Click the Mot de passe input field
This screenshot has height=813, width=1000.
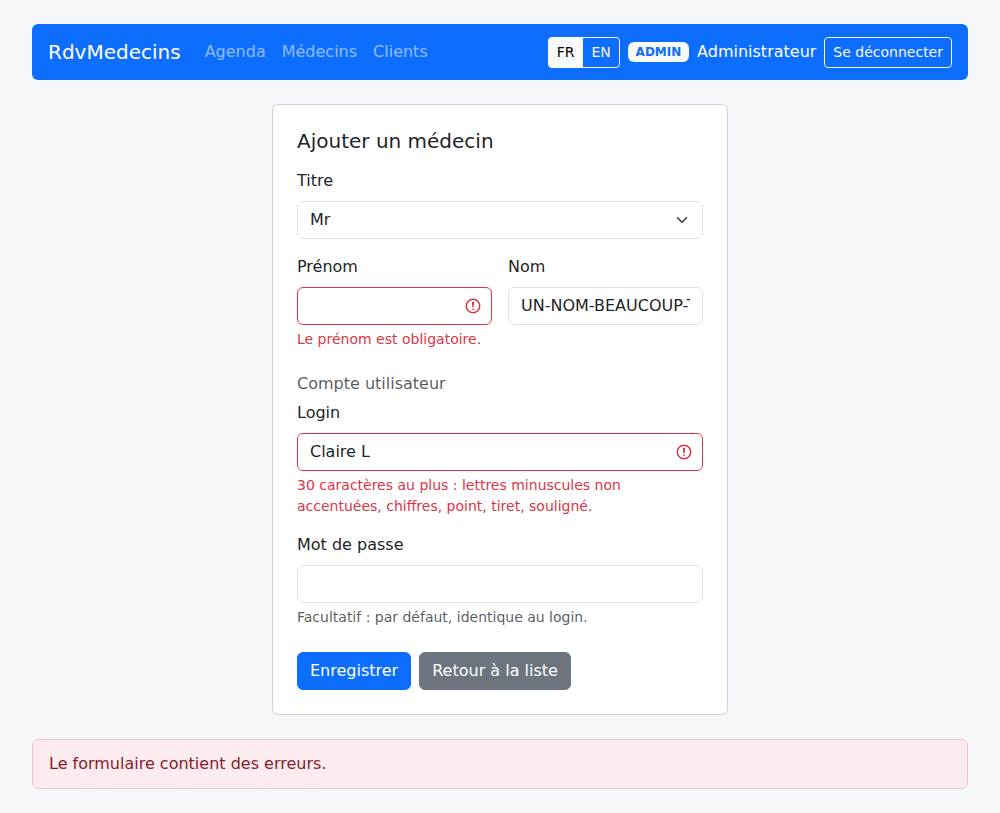500,584
